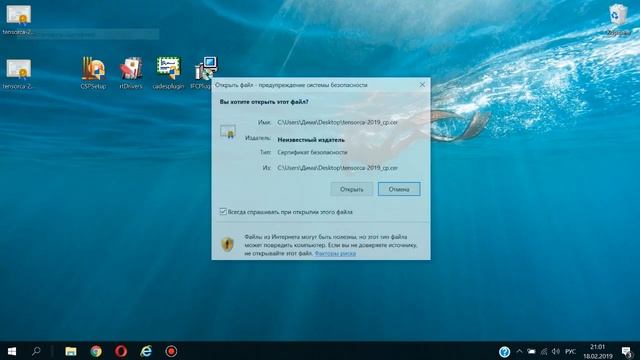Expand the hidden tray icons chevron
This screenshot has width=640, height=360.
tap(519, 351)
